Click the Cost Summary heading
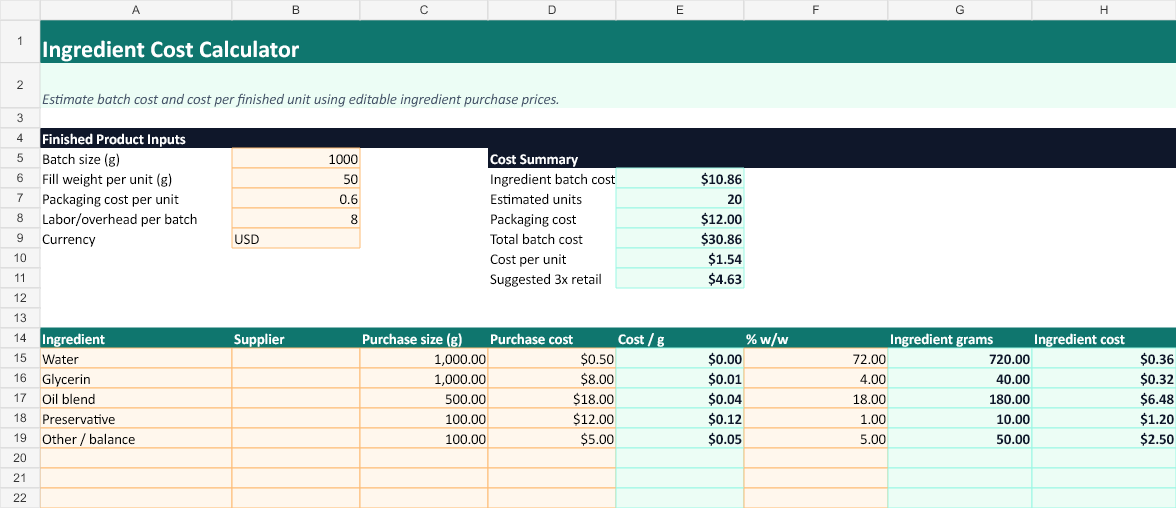 (533, 159)
